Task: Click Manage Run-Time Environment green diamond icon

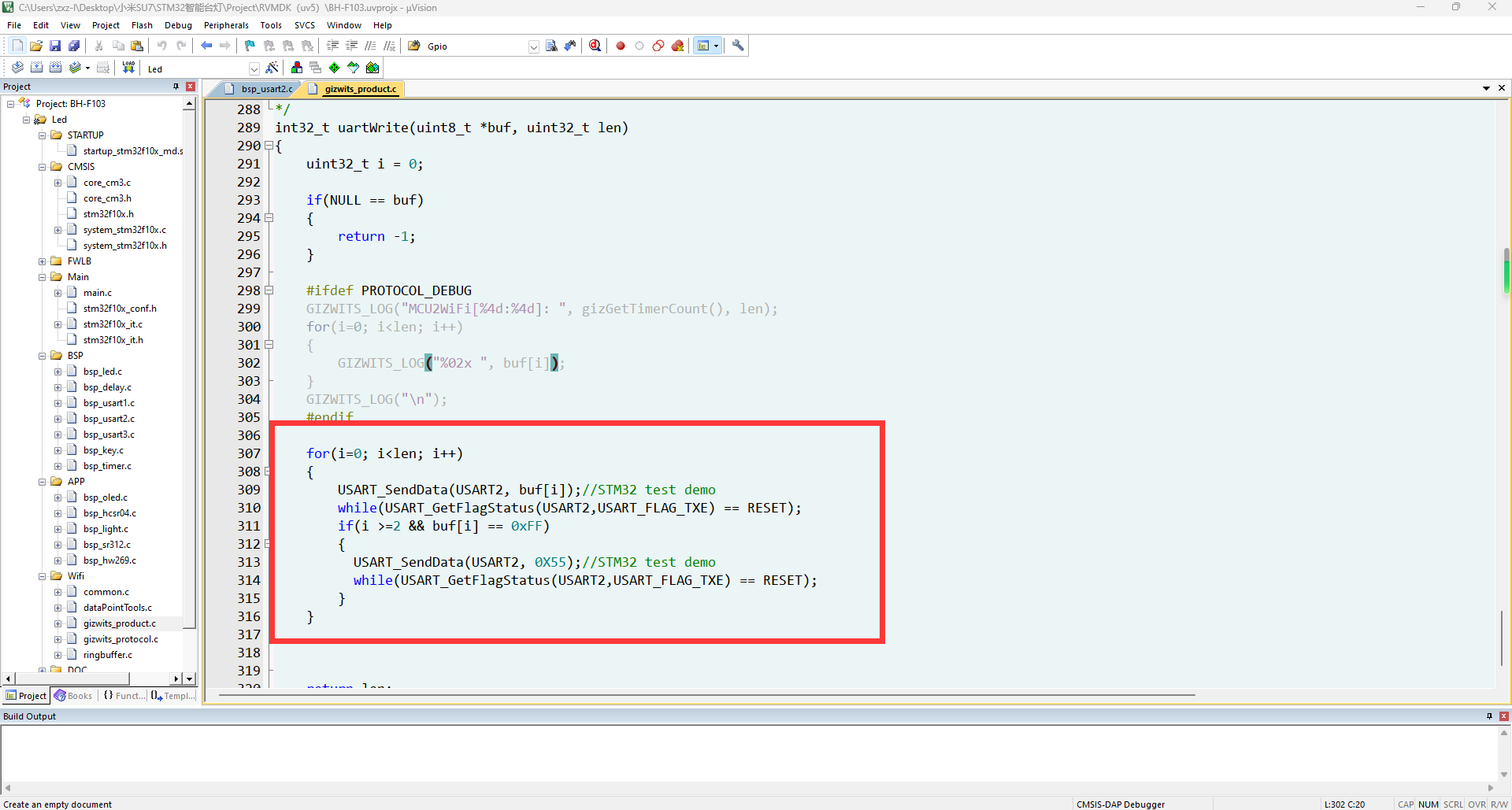Action: (335, 68)
